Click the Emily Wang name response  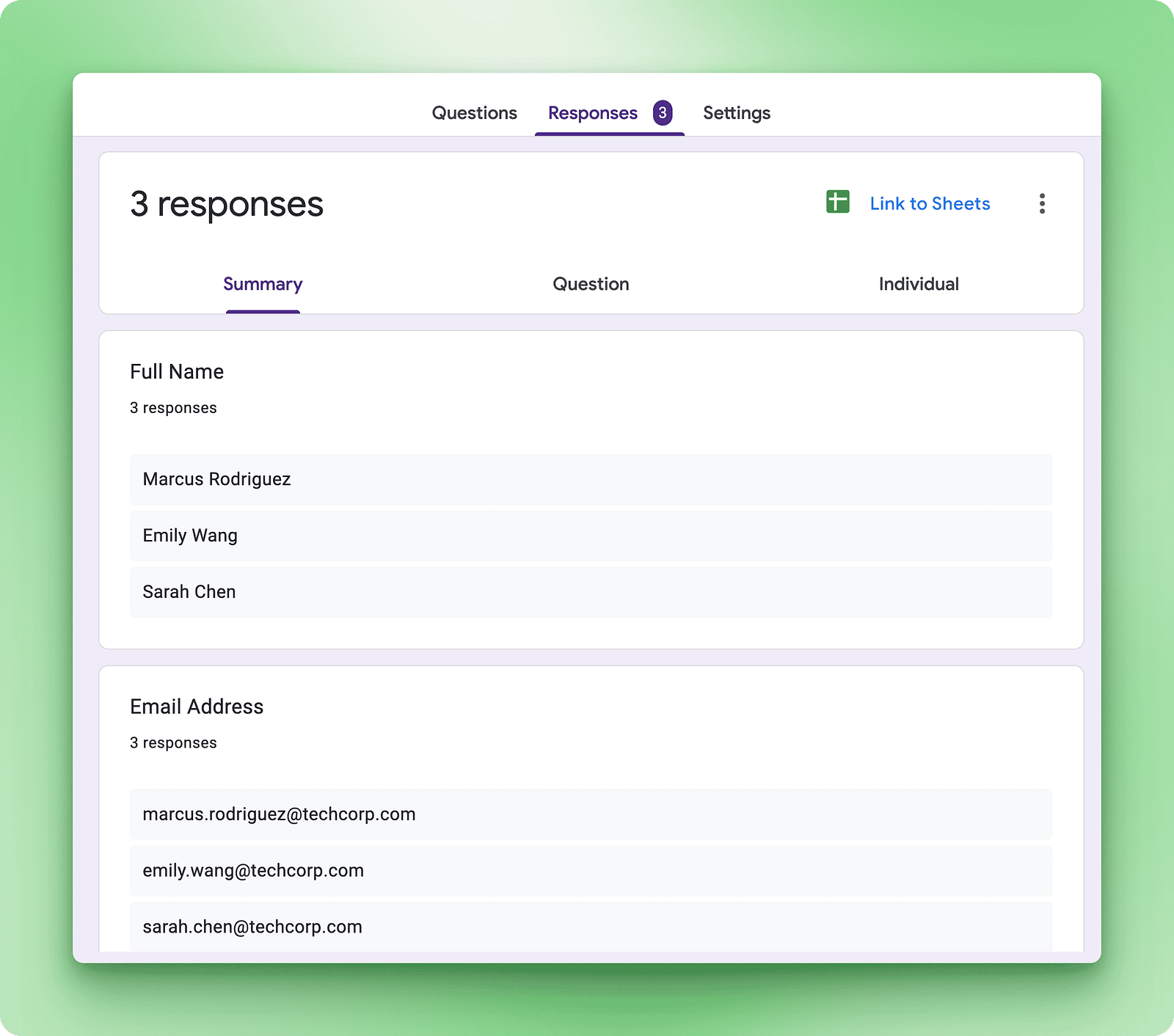(x=190, y=536)
